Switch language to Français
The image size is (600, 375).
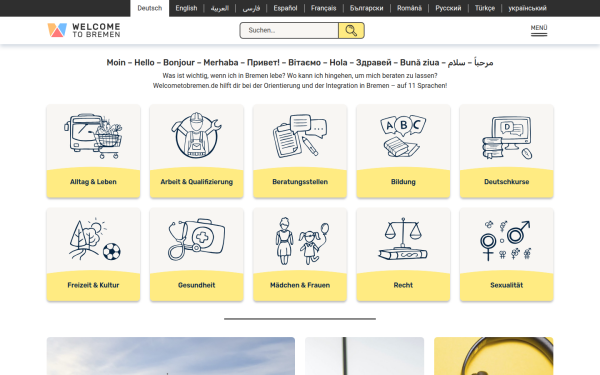323,8
